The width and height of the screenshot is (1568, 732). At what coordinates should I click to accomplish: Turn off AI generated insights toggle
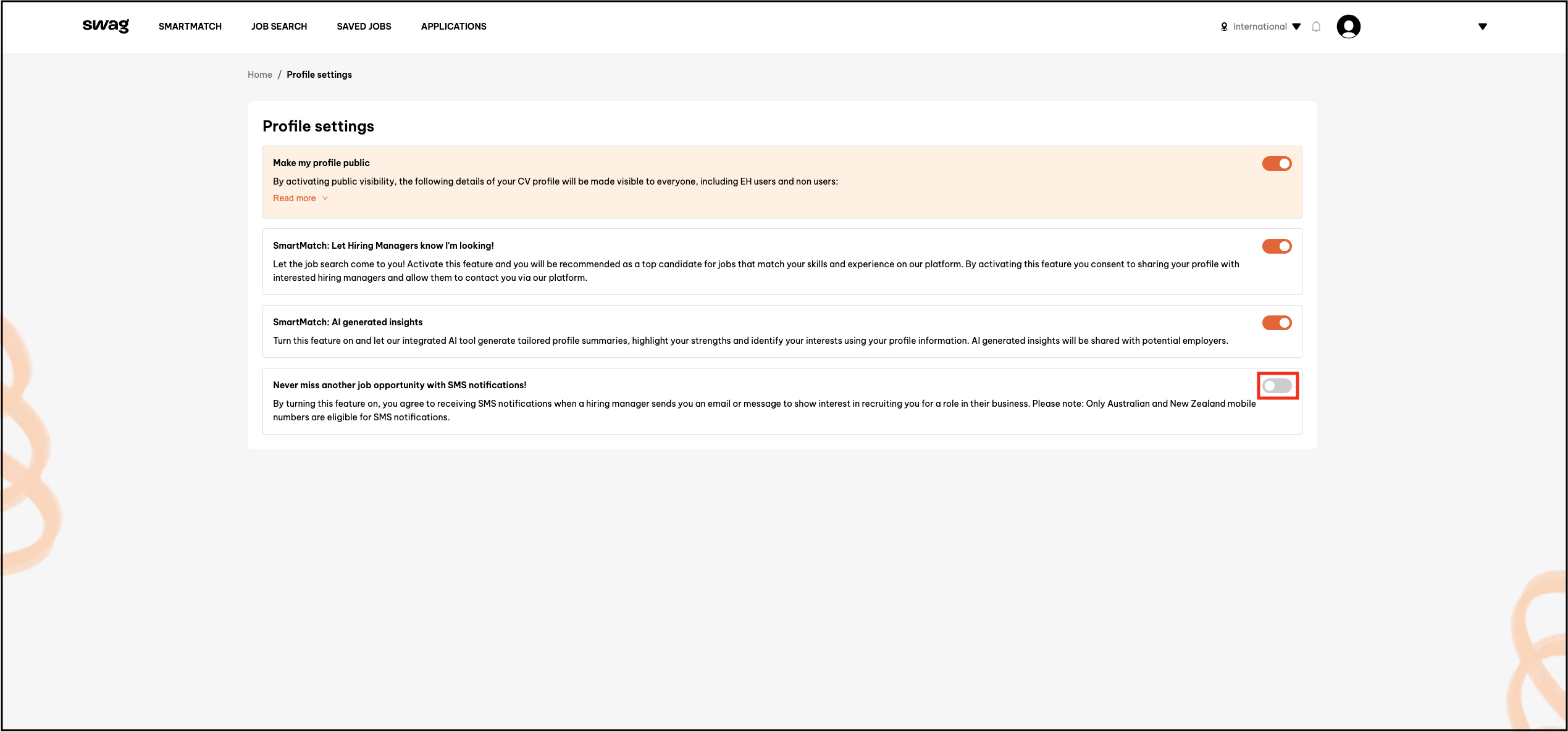point(1277,323)
